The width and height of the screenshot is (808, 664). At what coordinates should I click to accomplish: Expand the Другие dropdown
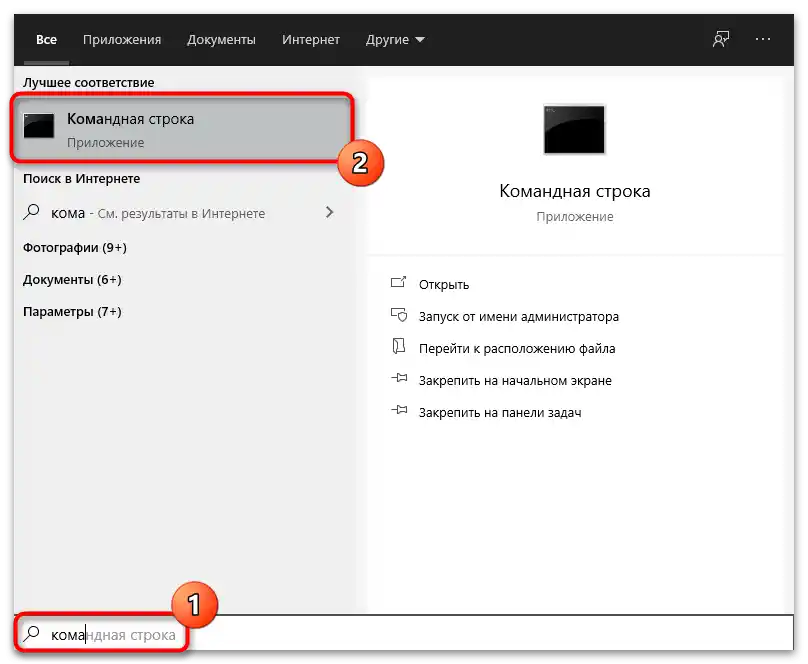395,40
